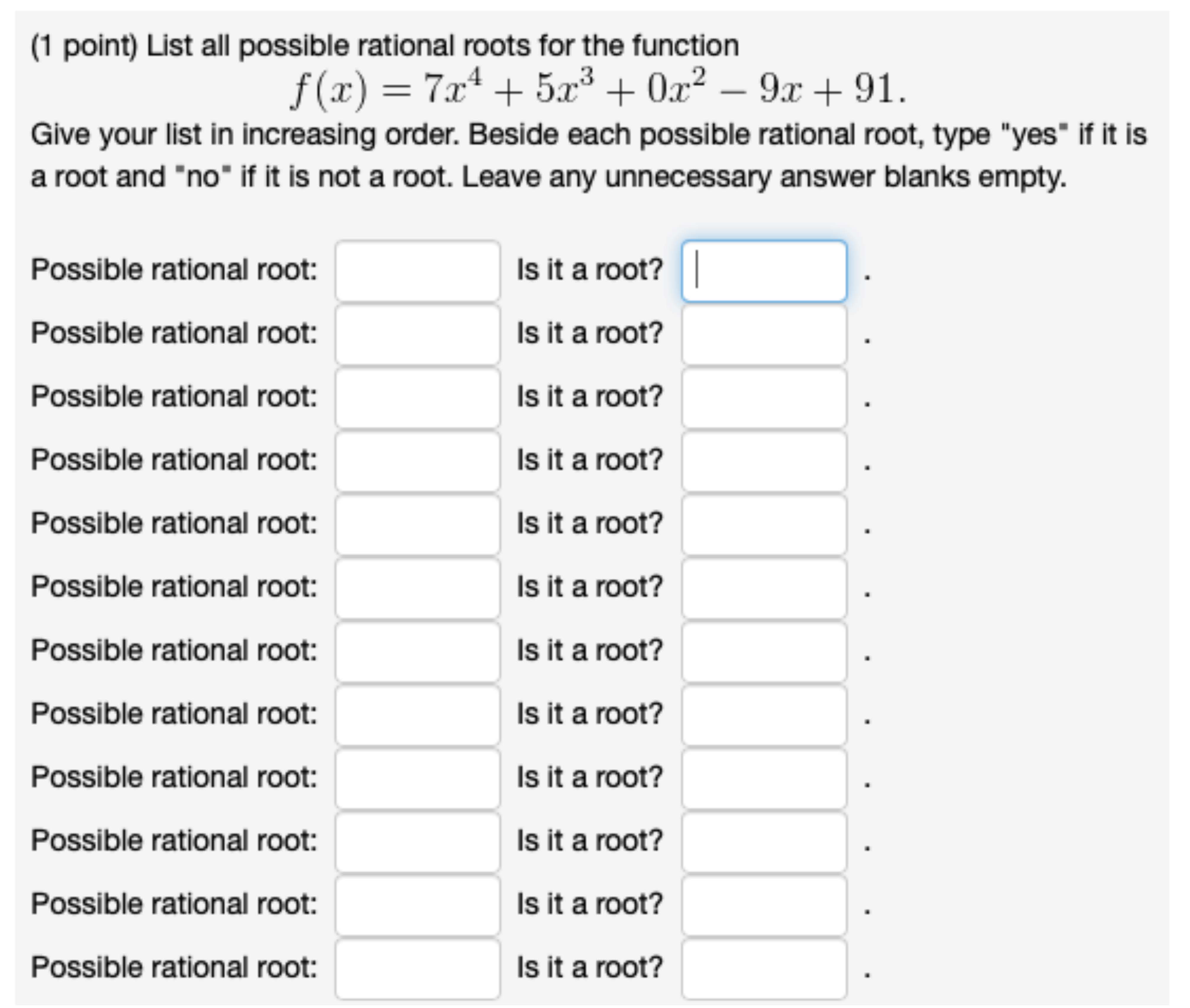The width and height of the screenshot is (1190, 1008).
Task: Click the ninth 'Is it a root?' box
Action: point(764,778)
